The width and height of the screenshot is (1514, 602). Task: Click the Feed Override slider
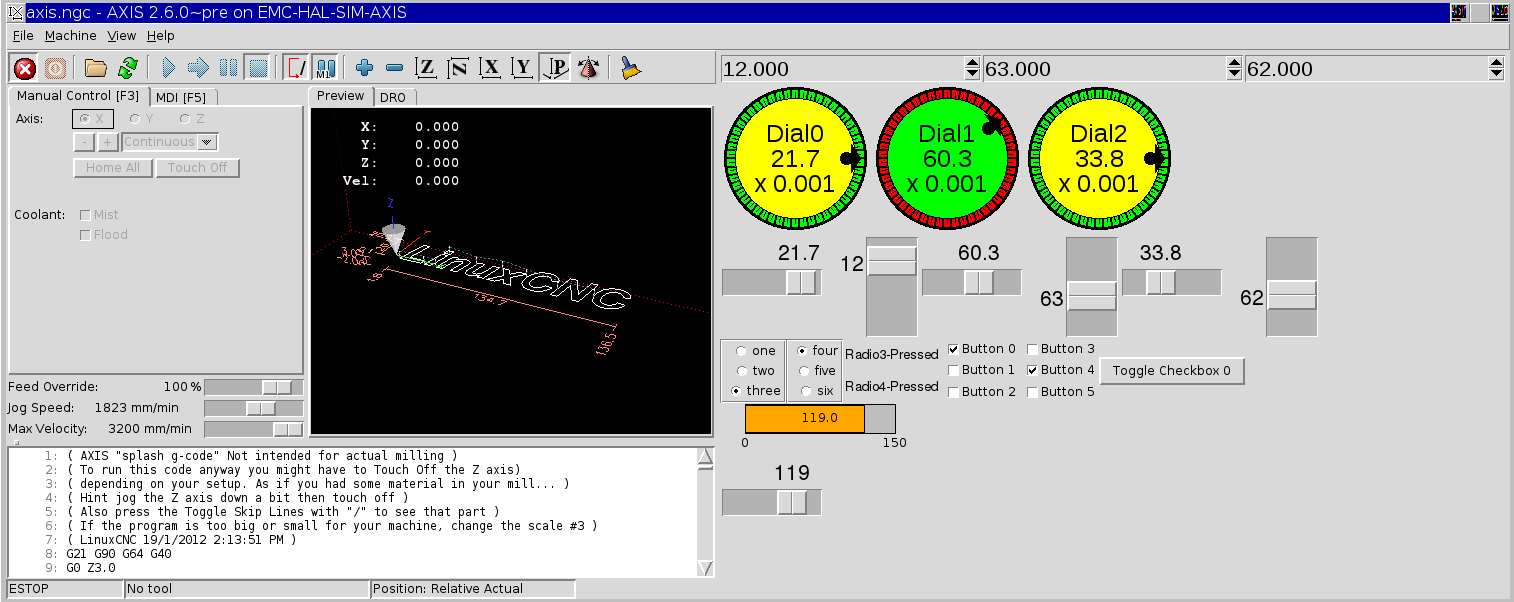pos(253,387)
